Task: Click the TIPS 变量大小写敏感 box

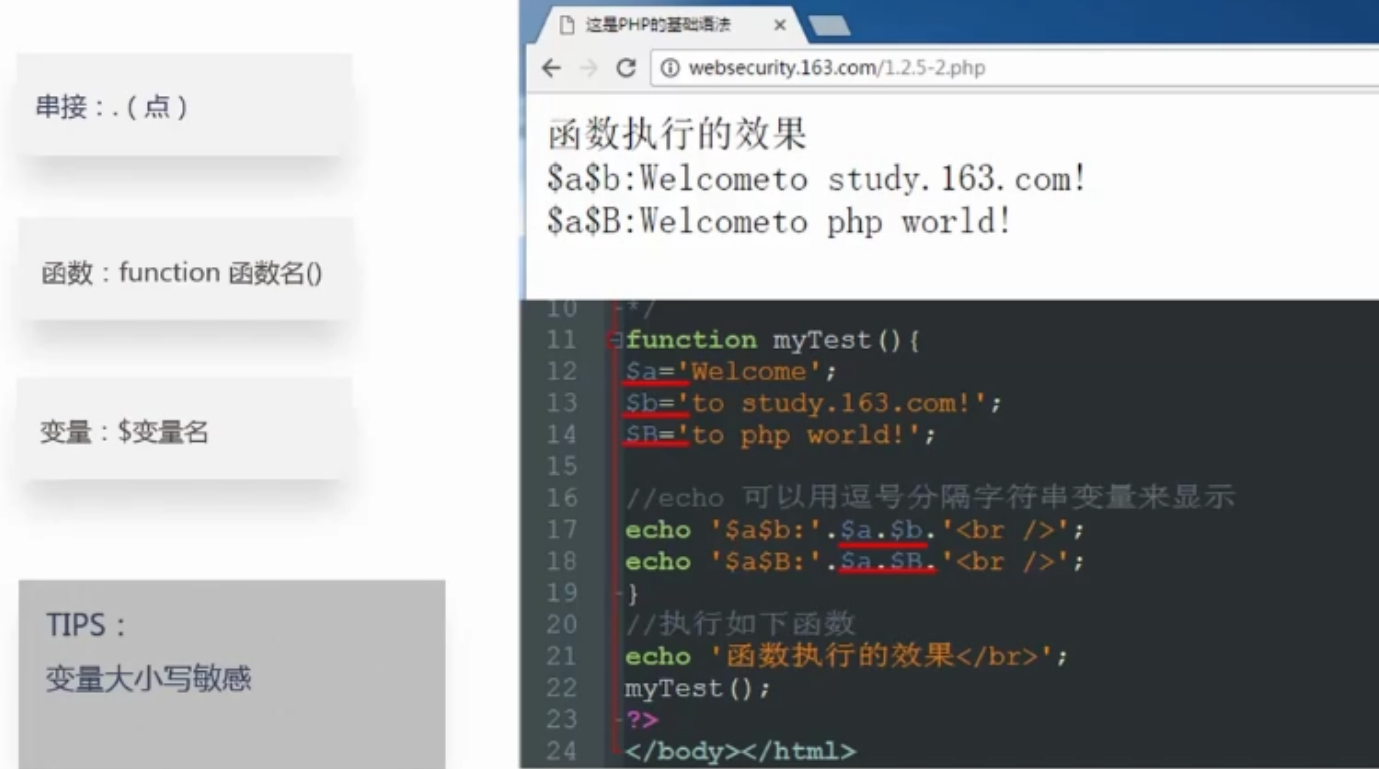Action: click(232, 674)
